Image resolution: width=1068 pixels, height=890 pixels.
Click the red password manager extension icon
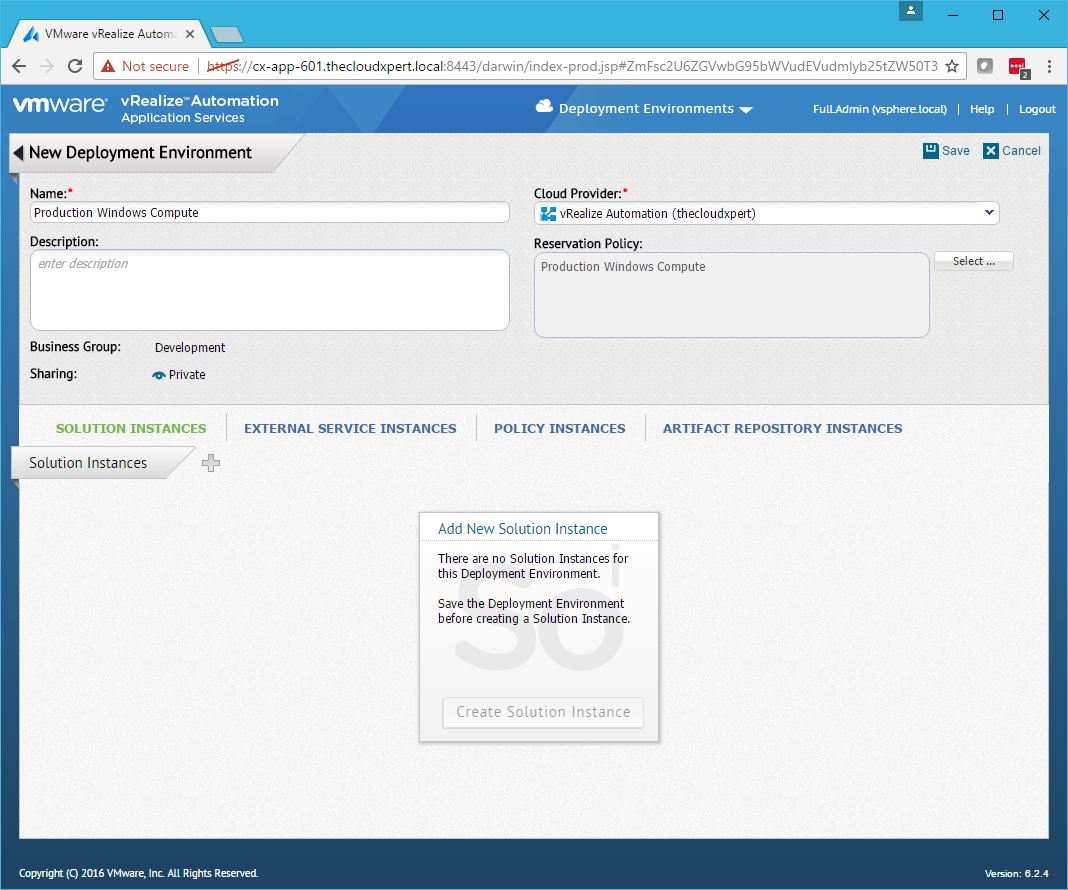click(1017, 67)
